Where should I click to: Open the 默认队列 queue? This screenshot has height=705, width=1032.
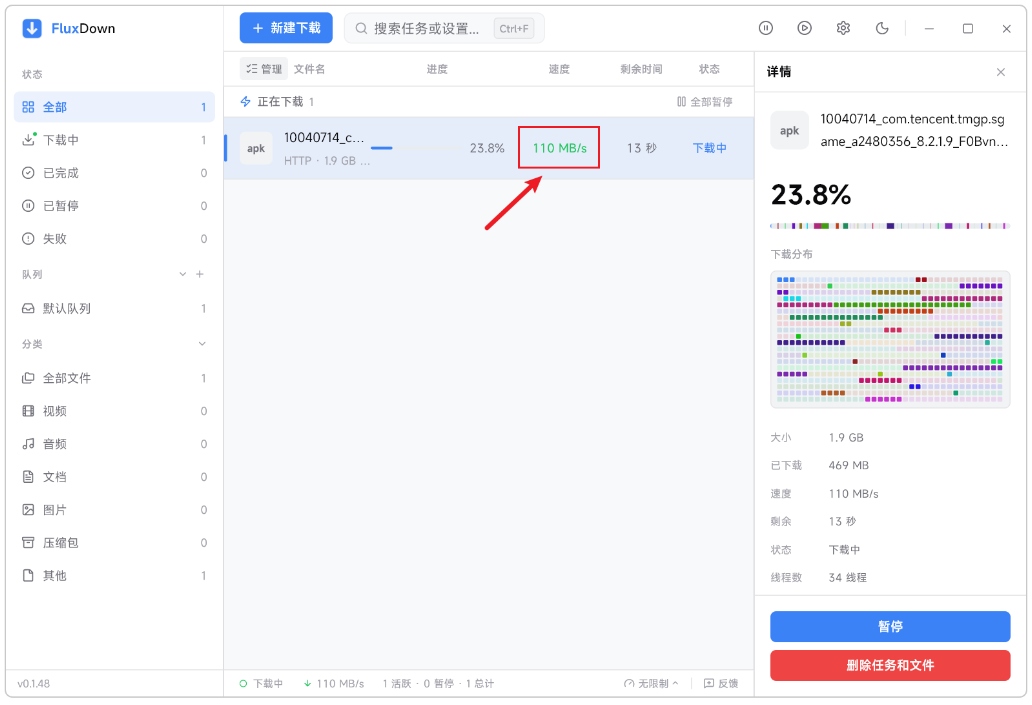coord(115,308)
